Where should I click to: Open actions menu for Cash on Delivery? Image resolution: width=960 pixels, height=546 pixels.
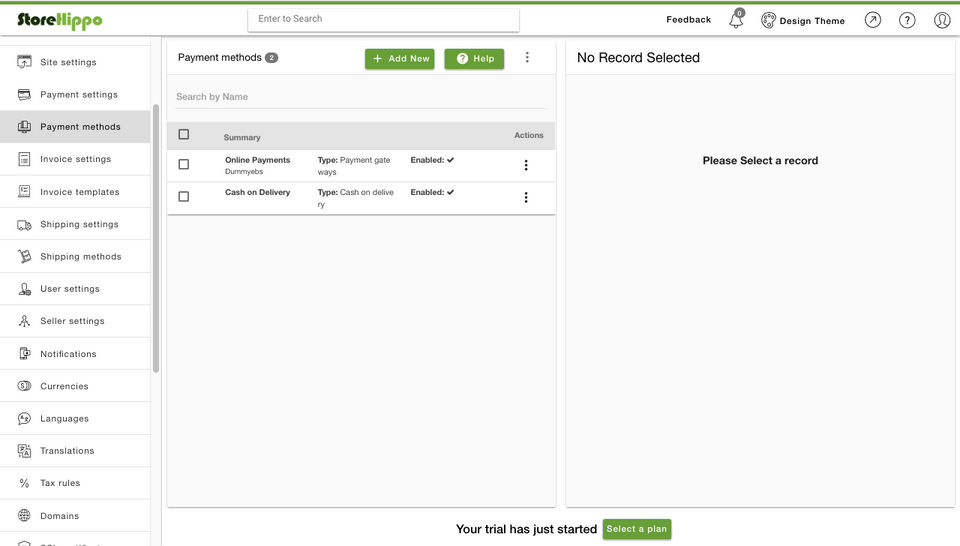coord(526,198)
